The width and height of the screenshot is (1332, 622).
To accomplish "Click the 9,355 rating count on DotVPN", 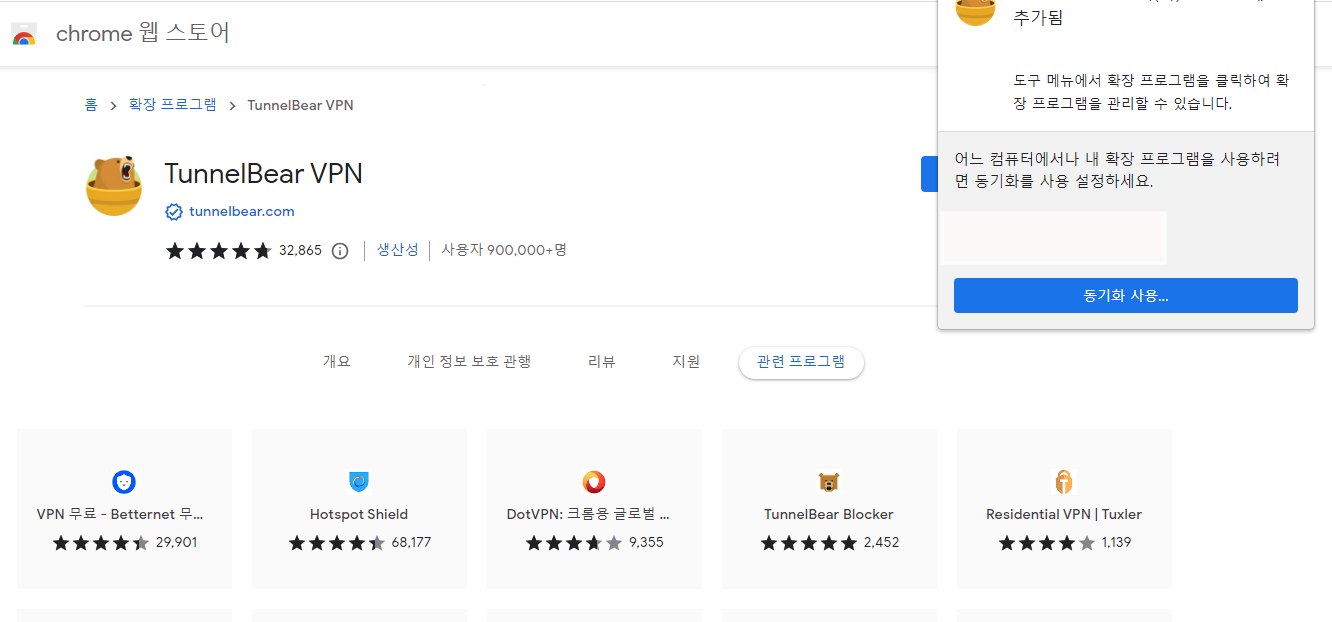I will [646, 543].
